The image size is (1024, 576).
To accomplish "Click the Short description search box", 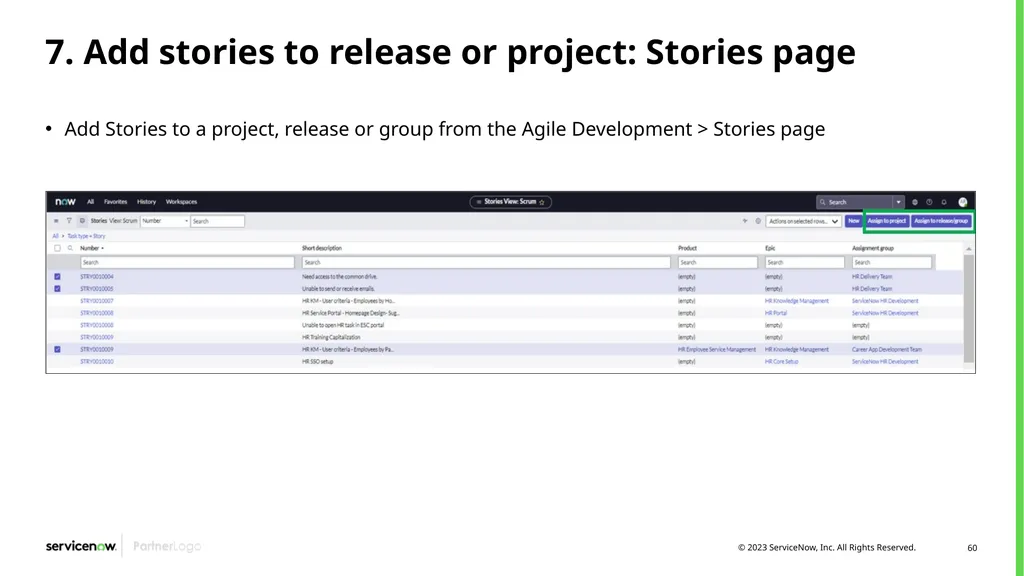I will (487, 263).
